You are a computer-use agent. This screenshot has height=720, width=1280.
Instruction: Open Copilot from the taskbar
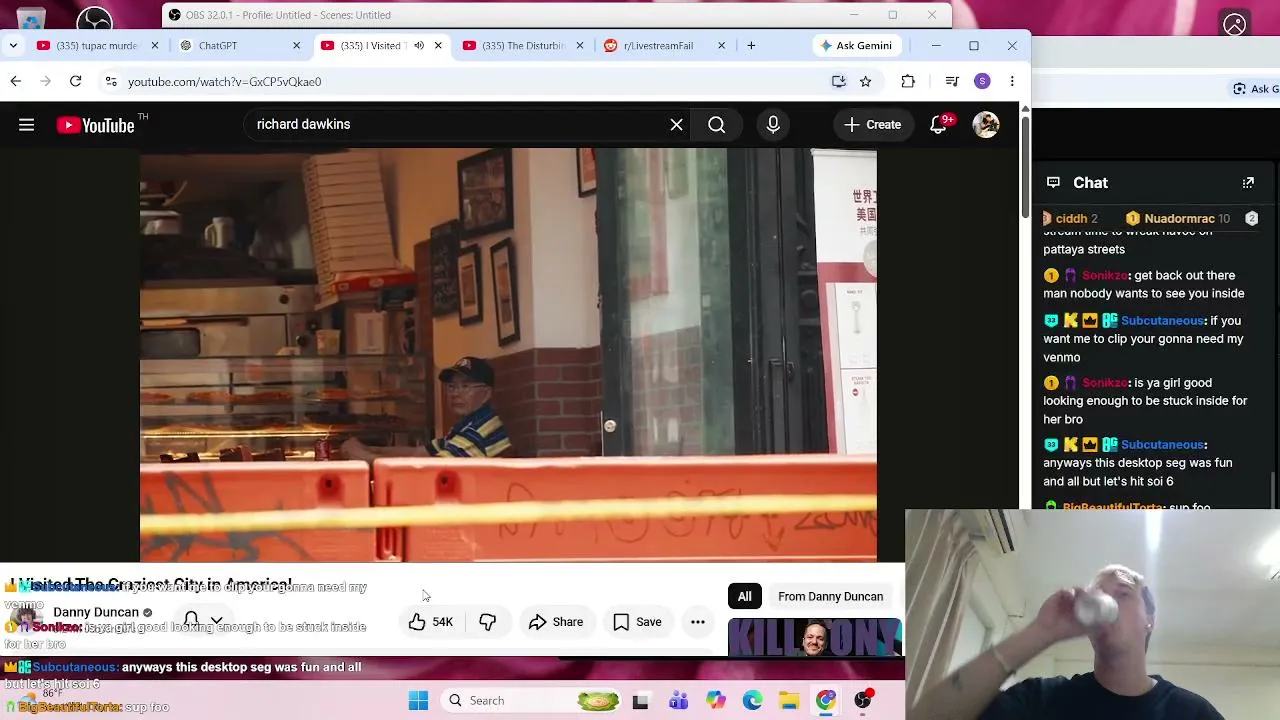[715, 701]
